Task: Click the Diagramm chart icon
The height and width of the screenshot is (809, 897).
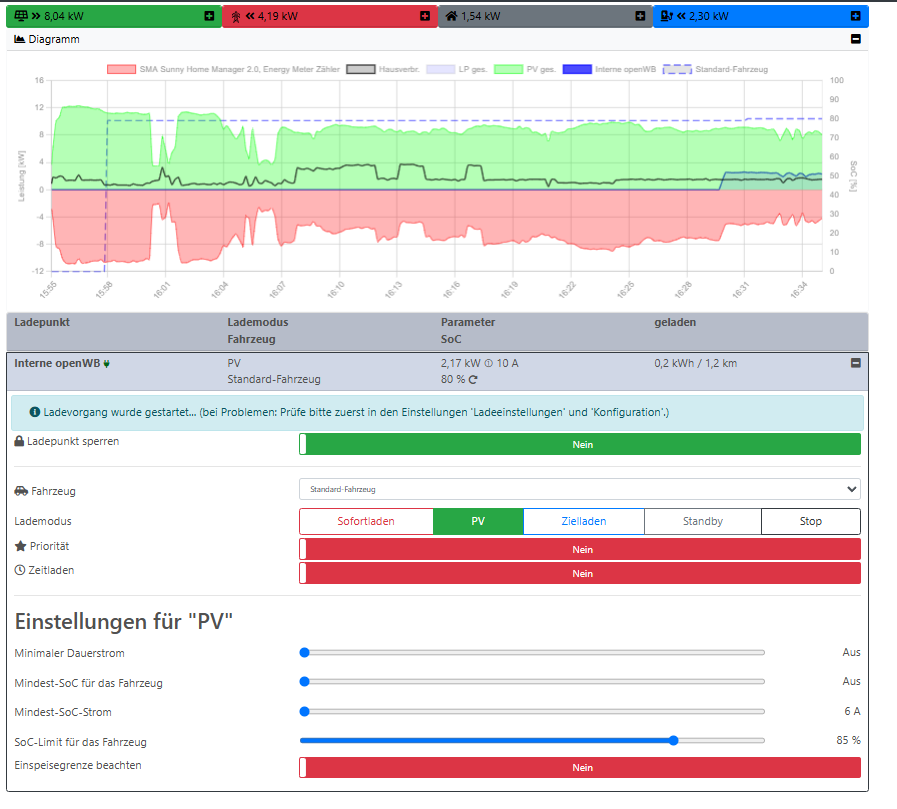Action: [x=19, y=39]
